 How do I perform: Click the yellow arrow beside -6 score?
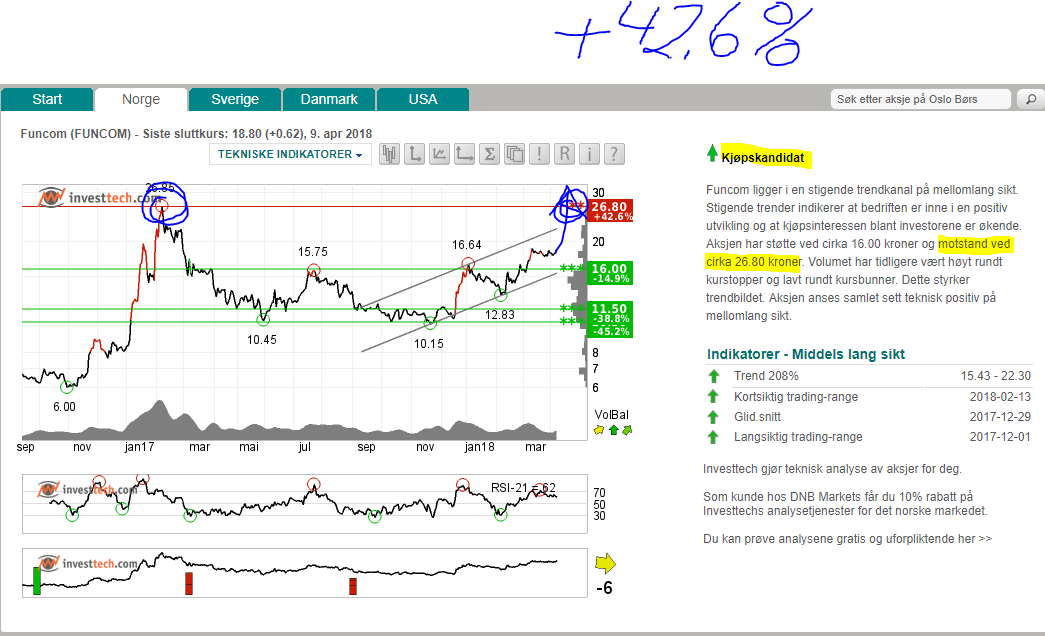tap(605, 563)
